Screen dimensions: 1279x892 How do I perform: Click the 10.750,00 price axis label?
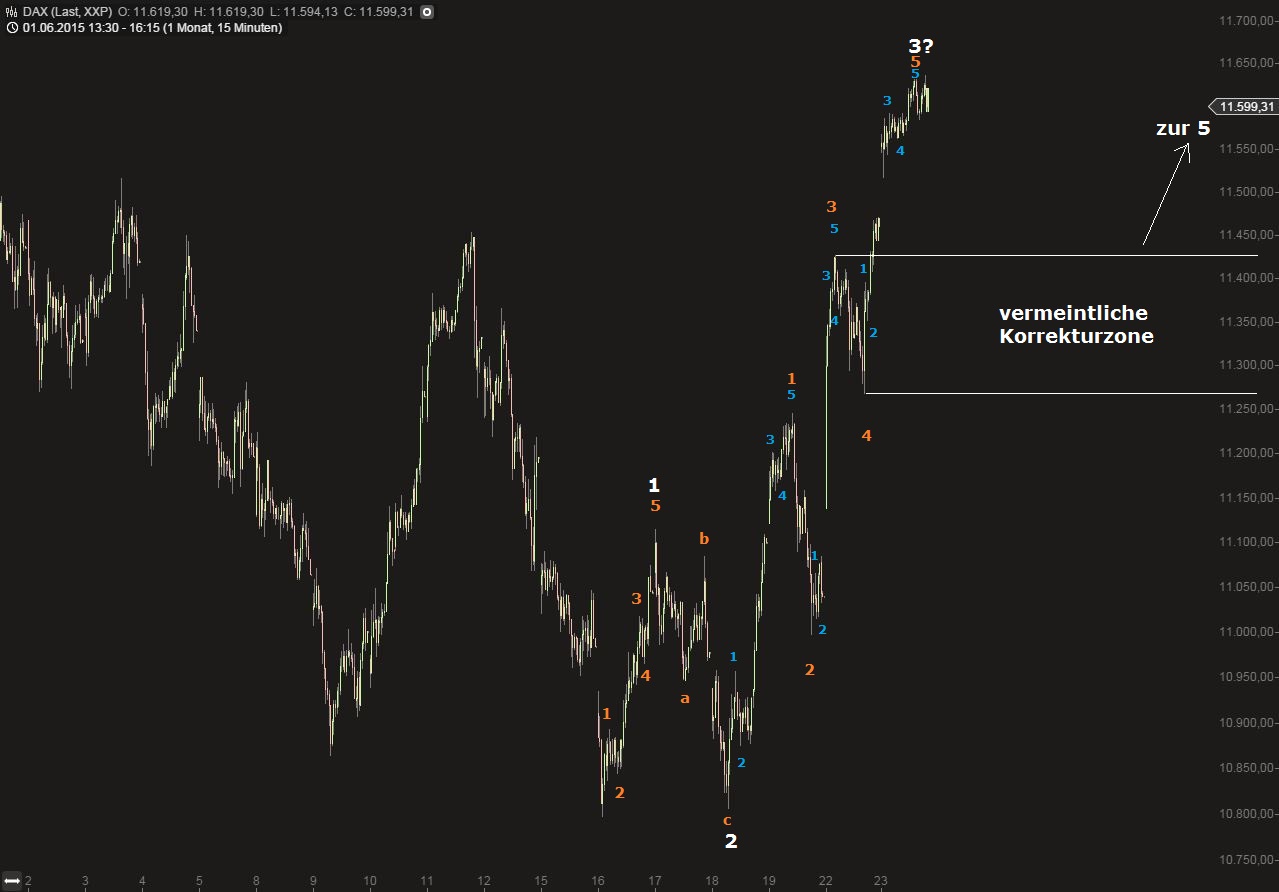coord(1245,859)
